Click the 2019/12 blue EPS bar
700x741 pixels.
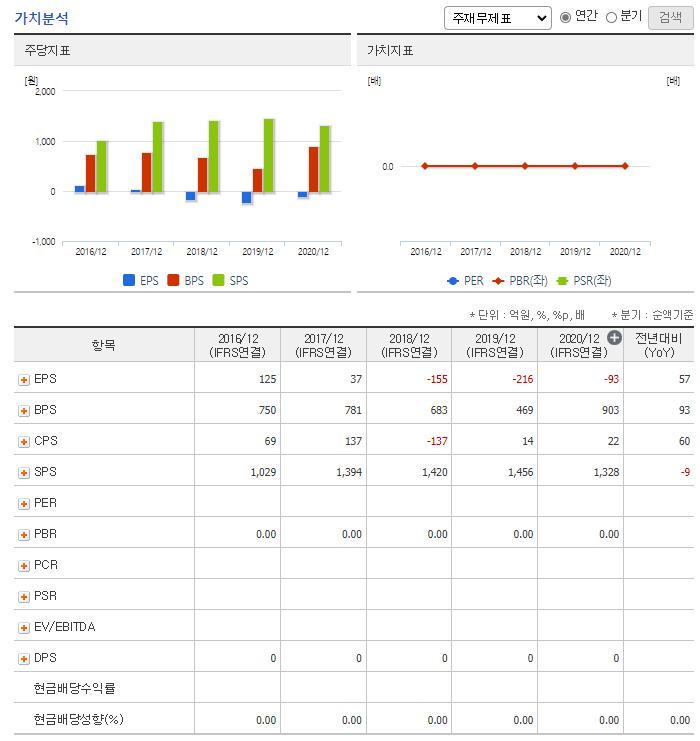pos(246,198)
